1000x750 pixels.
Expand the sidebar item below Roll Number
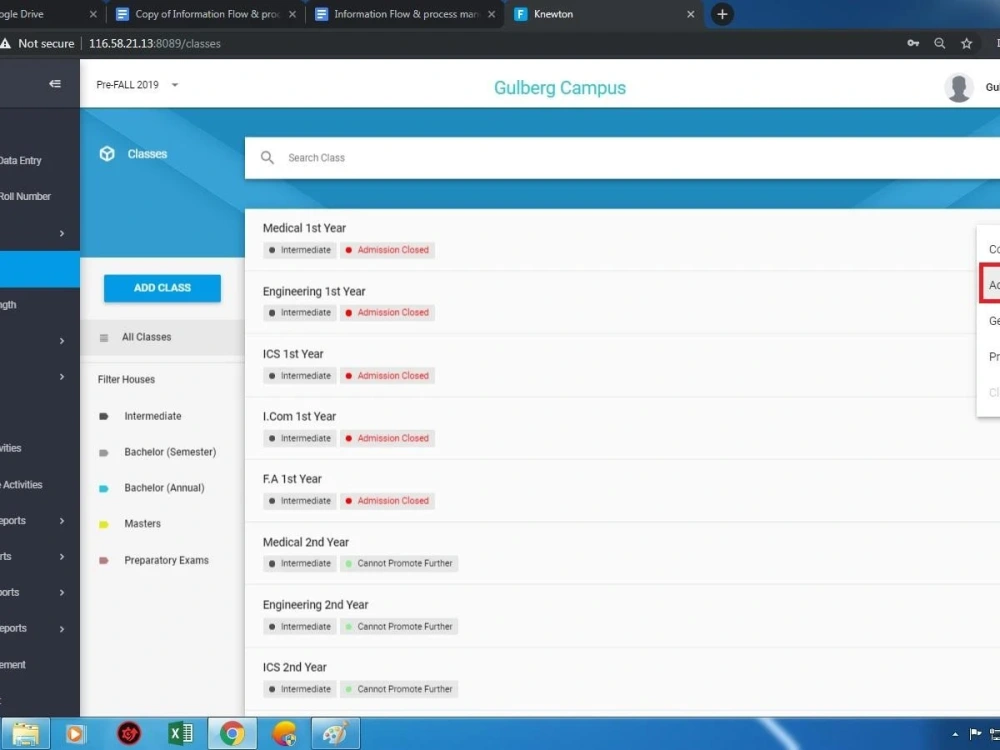click(62, 233)
